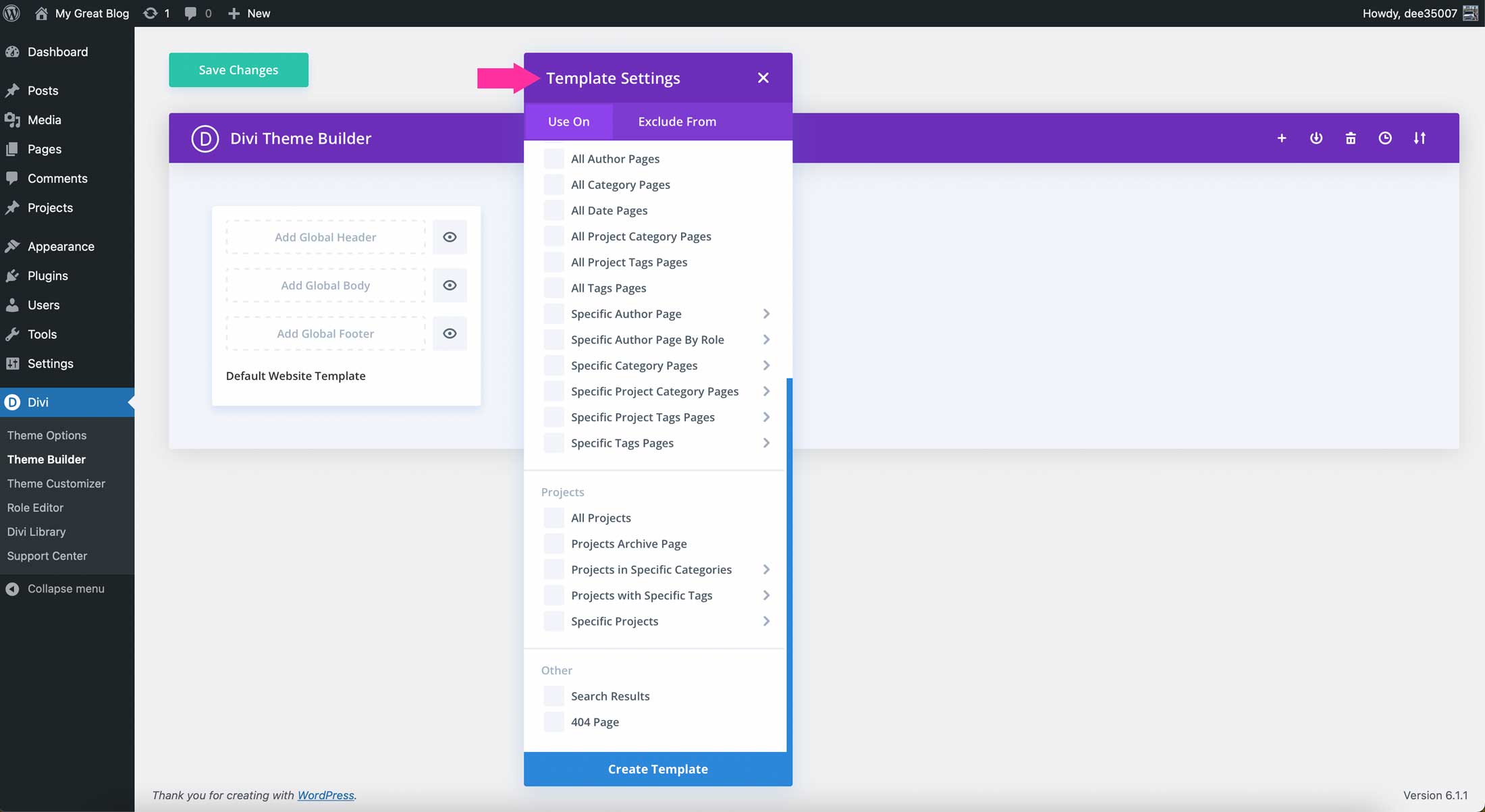This screenshot has height=812, width=1485.
Task: Open Theme Customizer in Divi submenu
Action: 56,483
